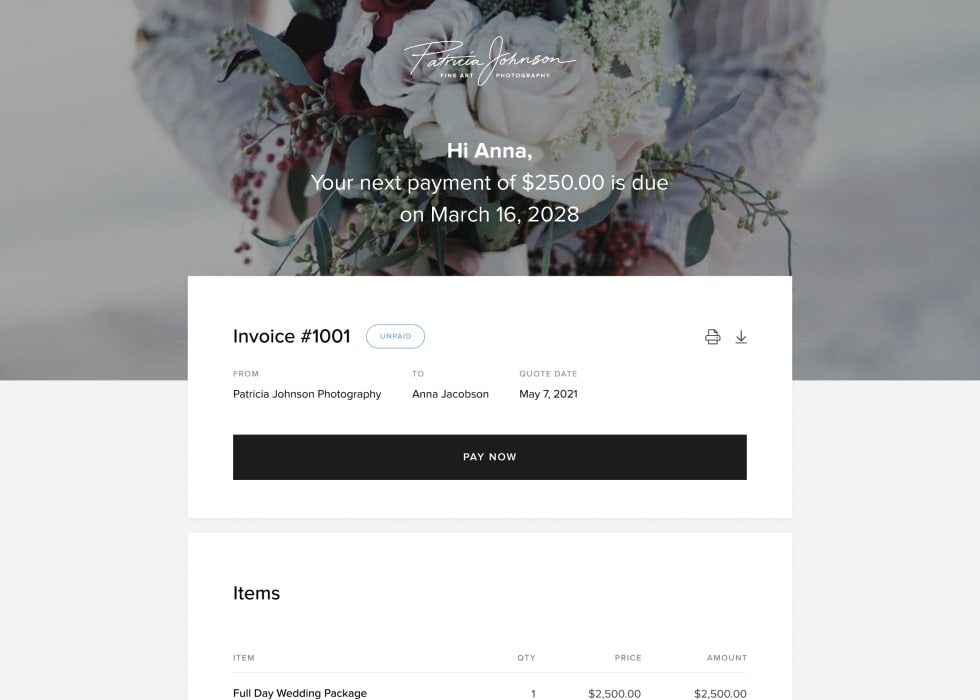Click the QTY column header
The image size is (980, 700).
coord(526,658)
